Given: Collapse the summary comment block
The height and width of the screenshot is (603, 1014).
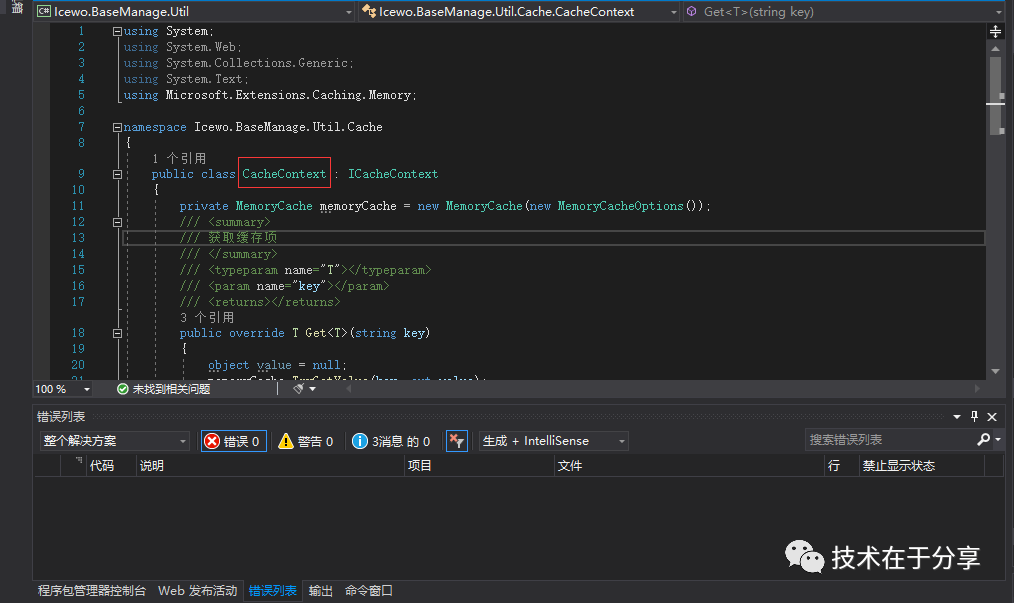Looking at the screenshot, I should (117, 222).
